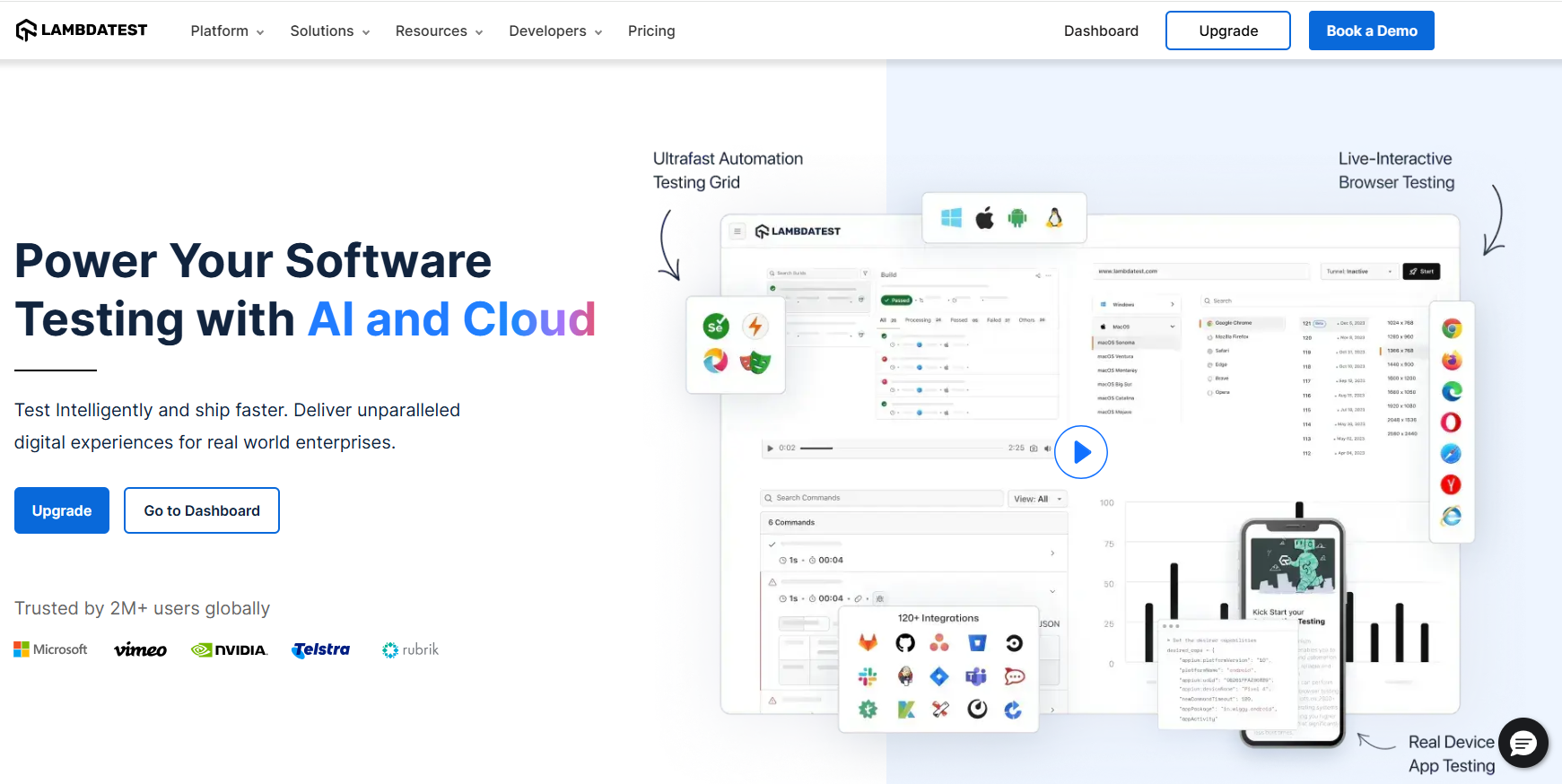The width and height of the screenshot is (1562, 784).
Task: Expand the Developers menu
Action: (555, 30)
